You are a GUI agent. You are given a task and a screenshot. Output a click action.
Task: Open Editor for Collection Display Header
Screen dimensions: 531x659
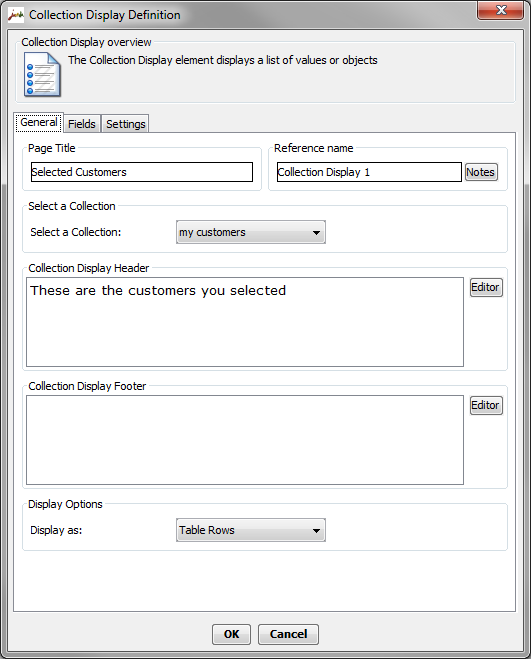point(486,287)
